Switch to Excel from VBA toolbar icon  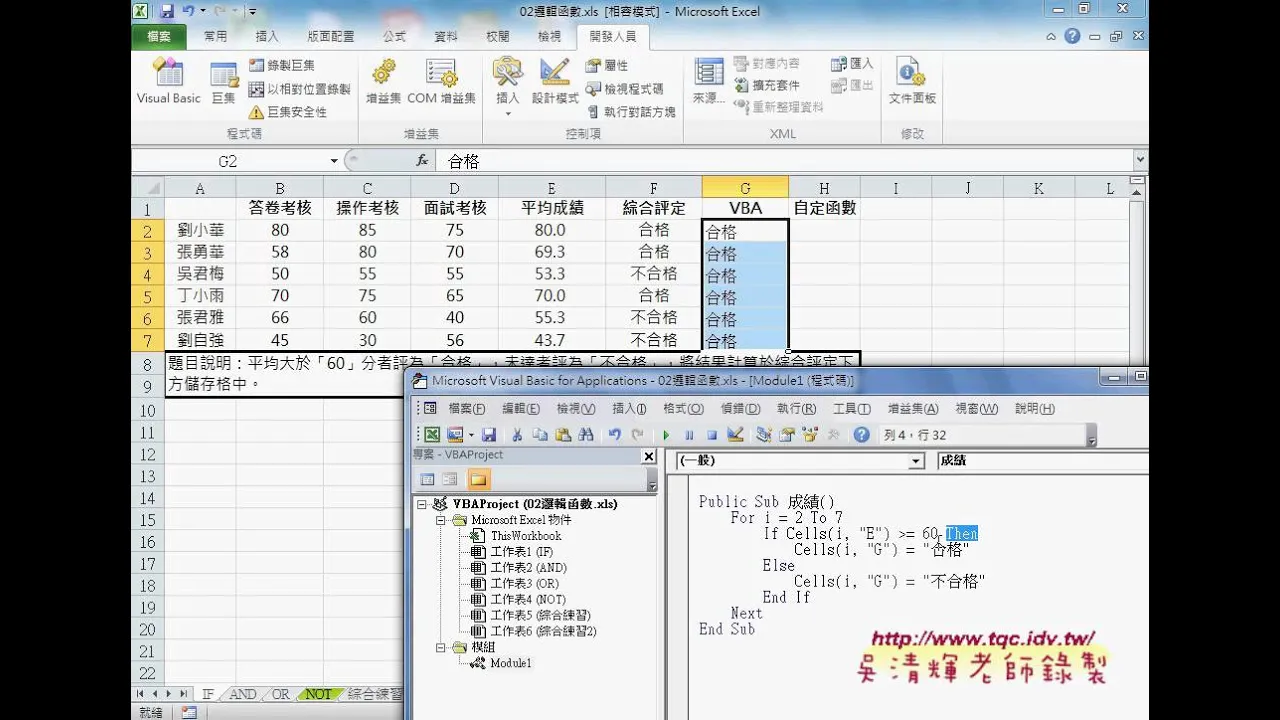pos(432,435)
